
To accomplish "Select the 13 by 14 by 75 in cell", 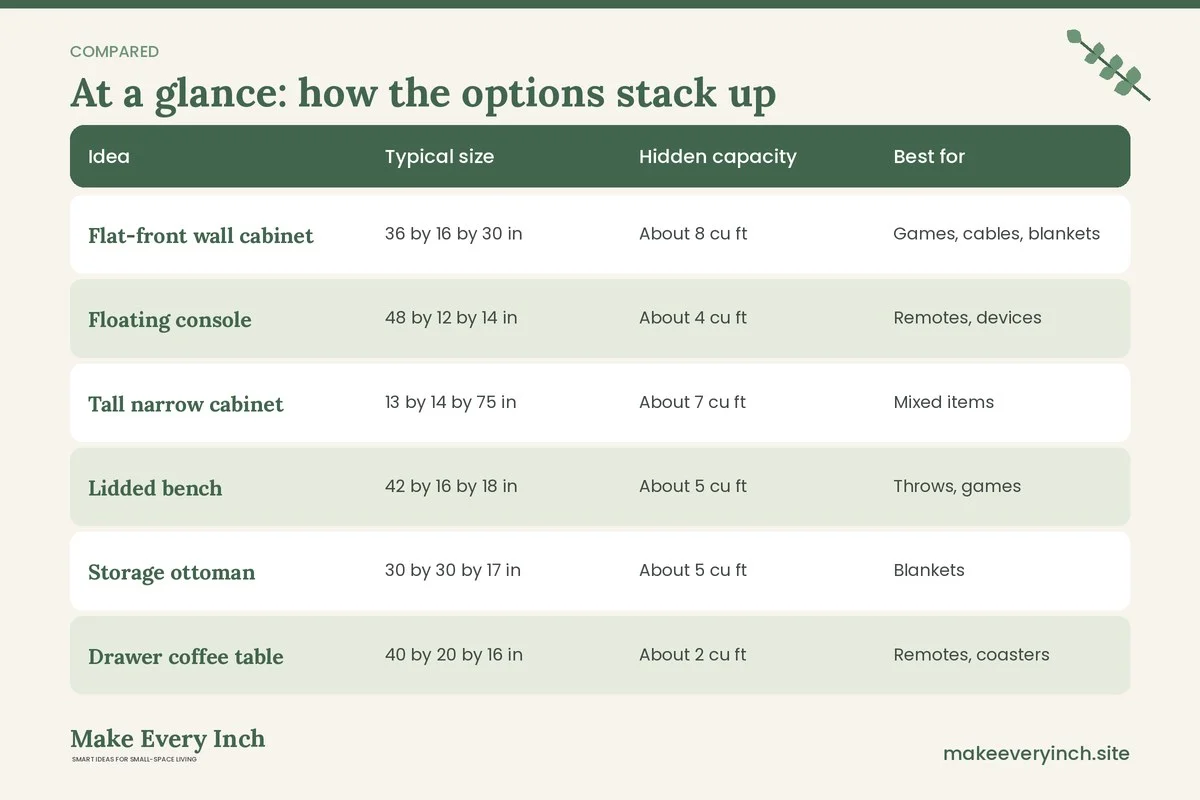I will 451,402.
